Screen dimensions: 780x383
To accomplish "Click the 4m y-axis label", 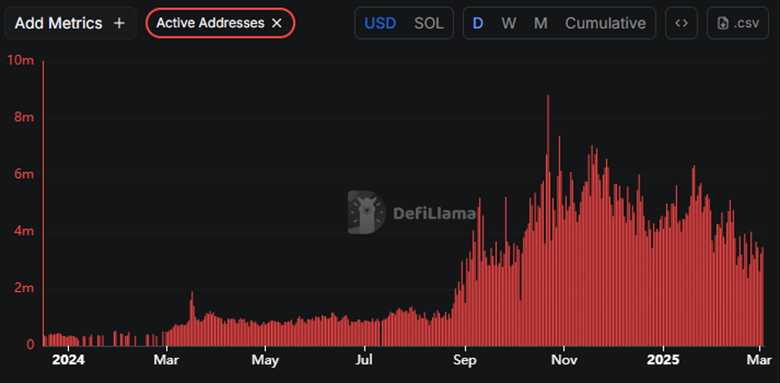I will tap(24, 231).
